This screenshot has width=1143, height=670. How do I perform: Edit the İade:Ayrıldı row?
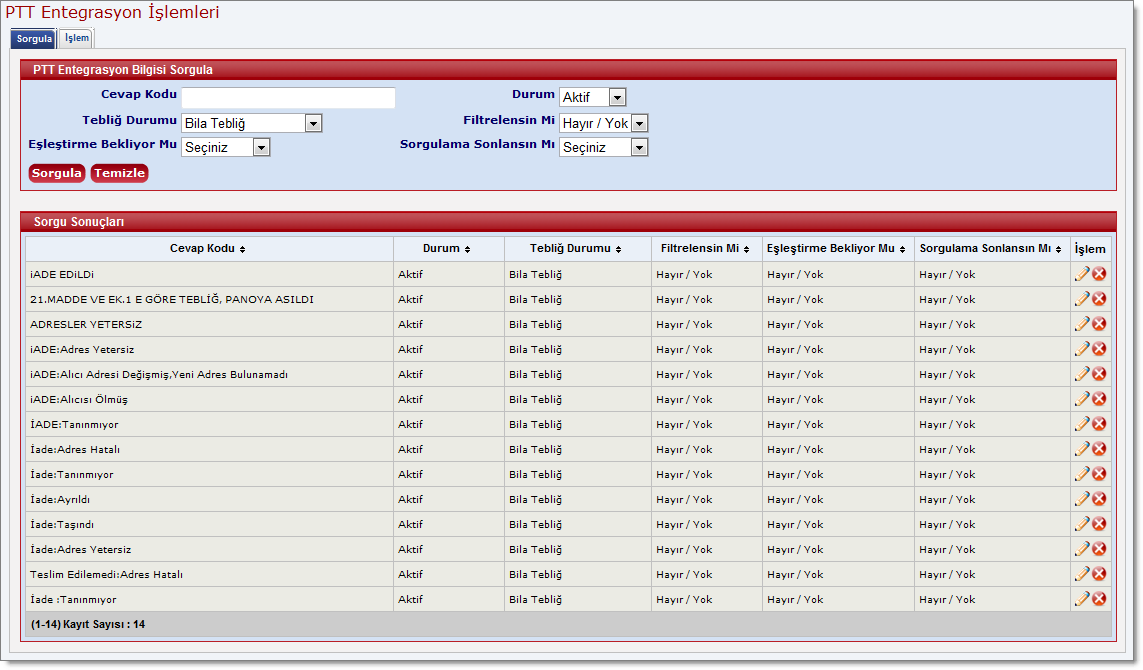click(x=1082, y=499)
